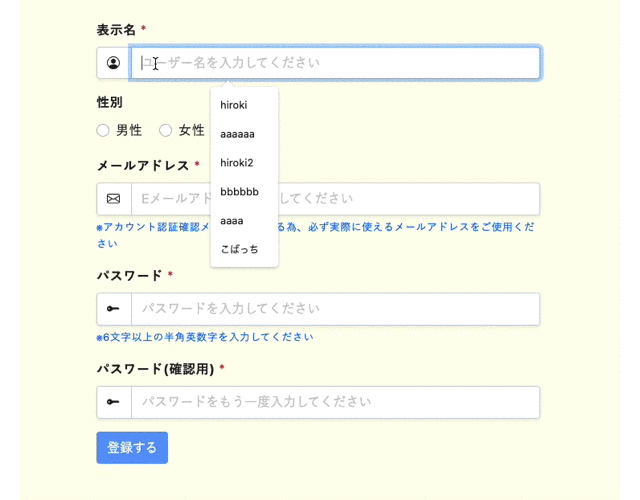Click the user avatar icon beside display name
This screenshot has width=640, height=500.
coord(113,63)
